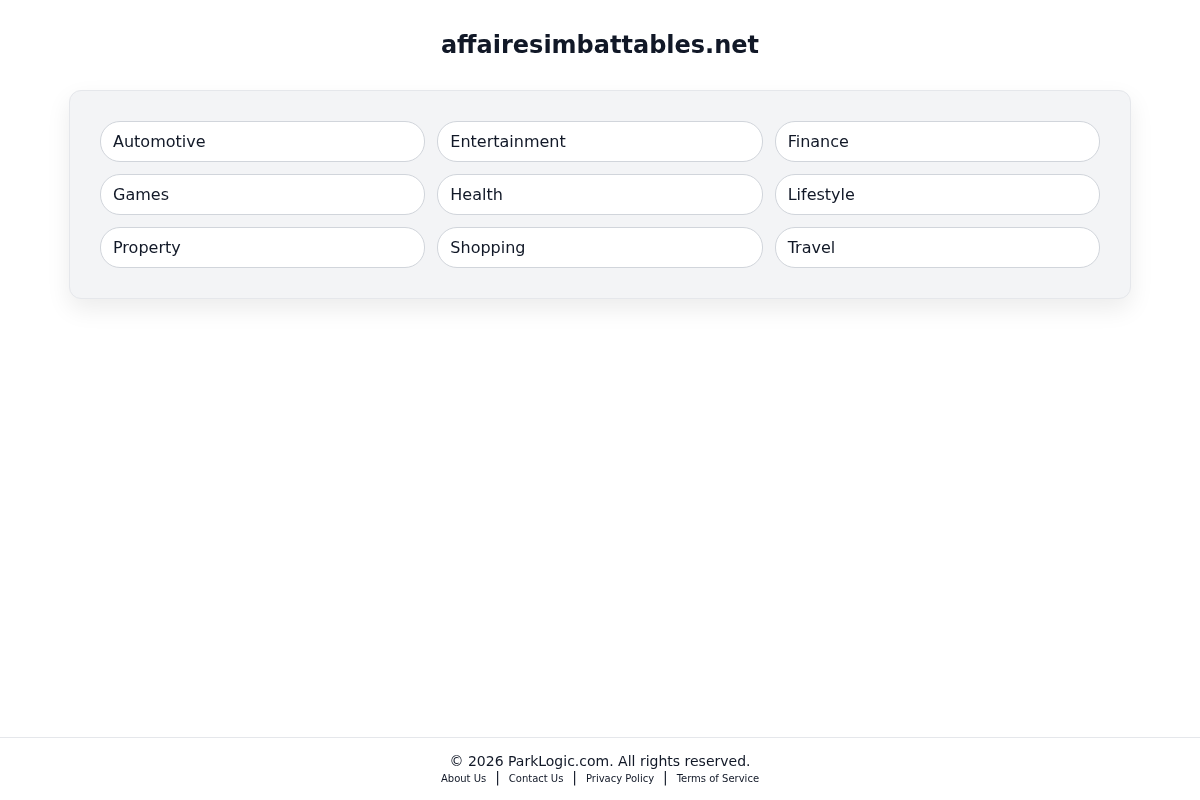Open the Lifestyle category
Viewport: 1200px width, 800px height.
click(937, 194)
